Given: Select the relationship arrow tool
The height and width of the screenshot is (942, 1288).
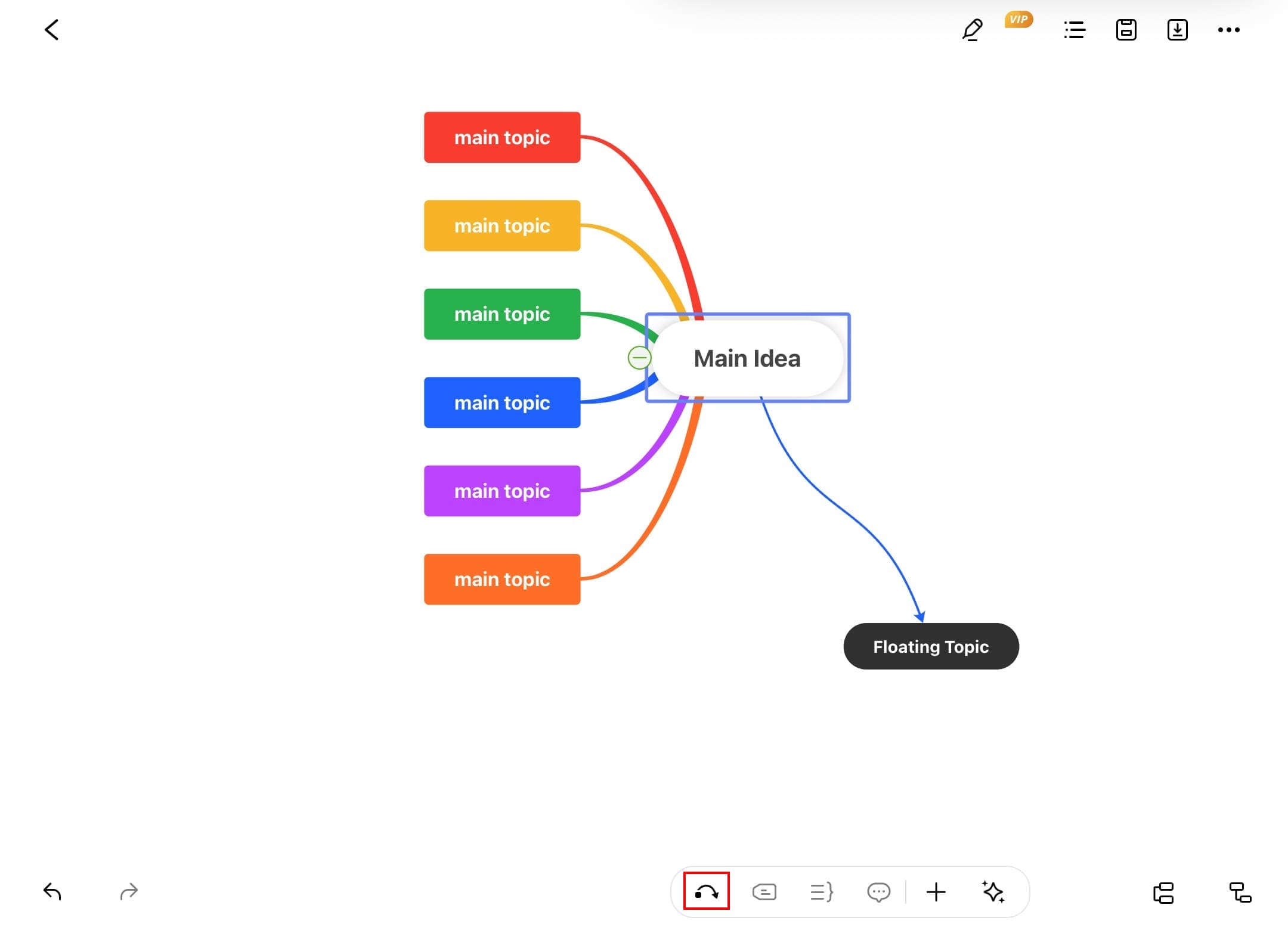Looking at the screenshot, I should point(707,892).
